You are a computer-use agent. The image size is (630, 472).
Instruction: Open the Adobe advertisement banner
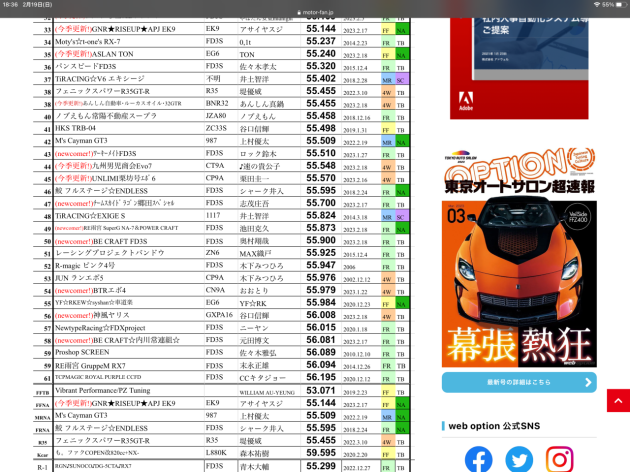tap(519, 68)
